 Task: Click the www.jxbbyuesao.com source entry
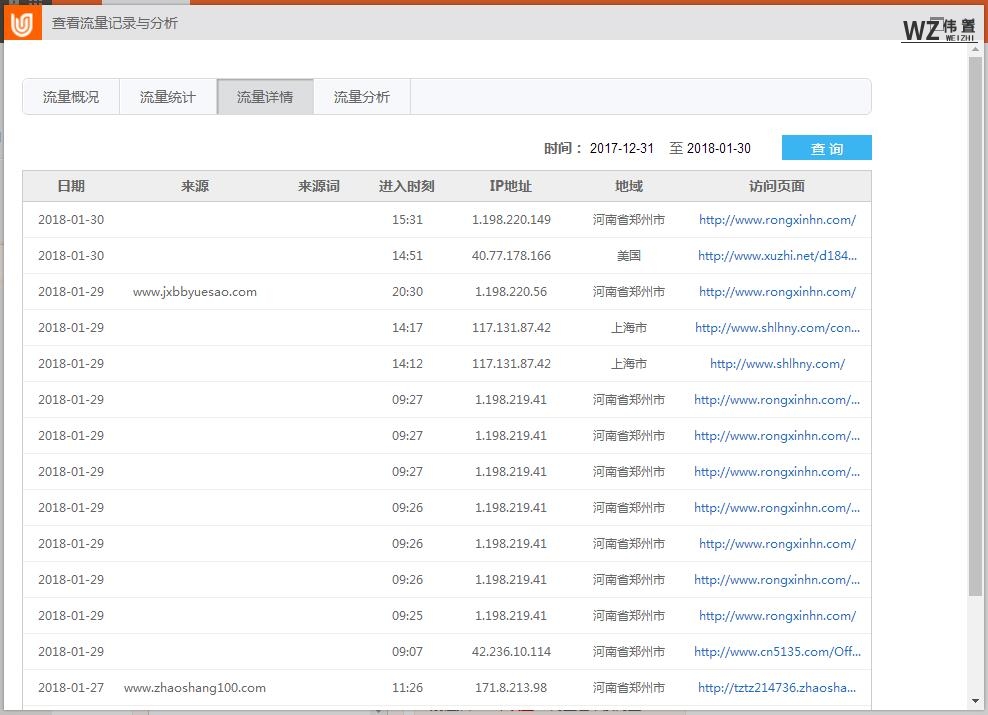click(195, 292)
